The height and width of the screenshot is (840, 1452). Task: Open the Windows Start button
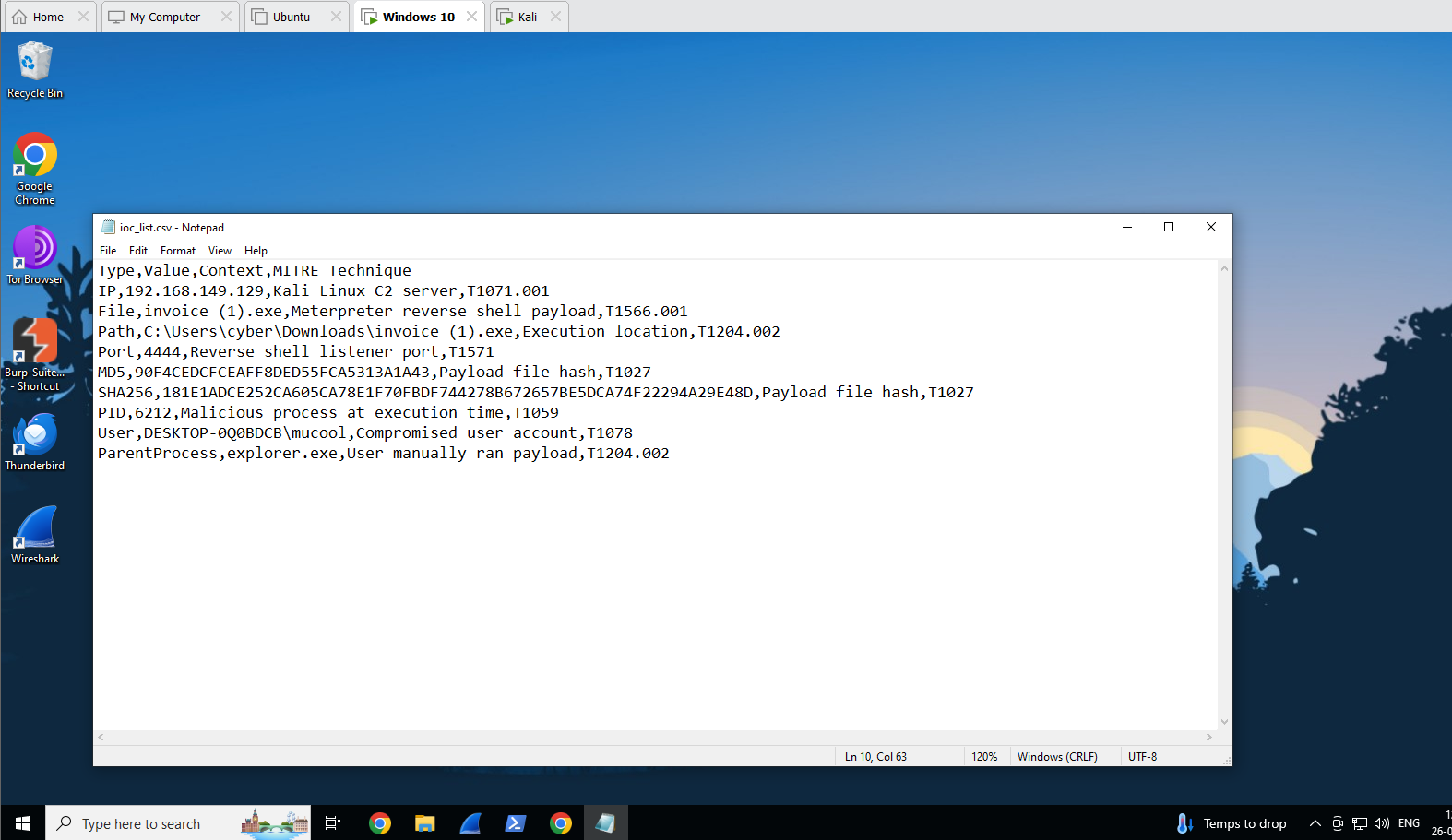click(23, 823)
